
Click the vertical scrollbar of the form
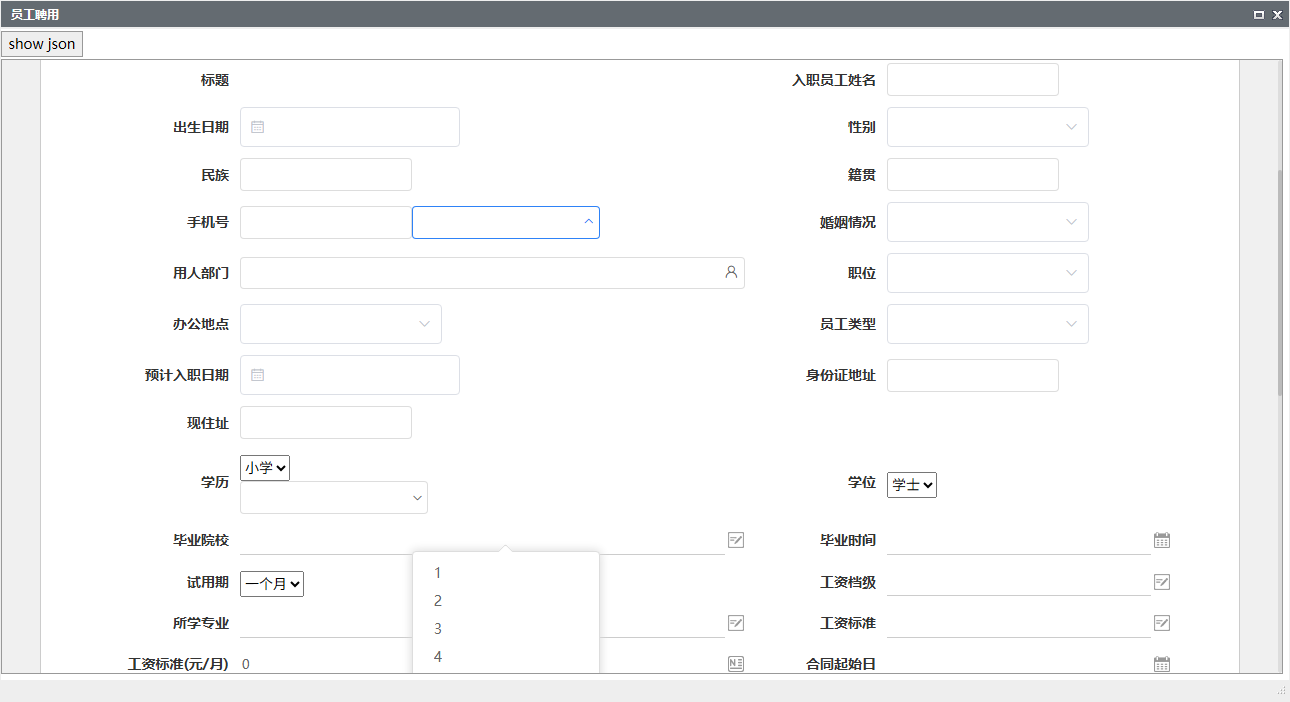pyautogui.click(x=1279, y=280)
